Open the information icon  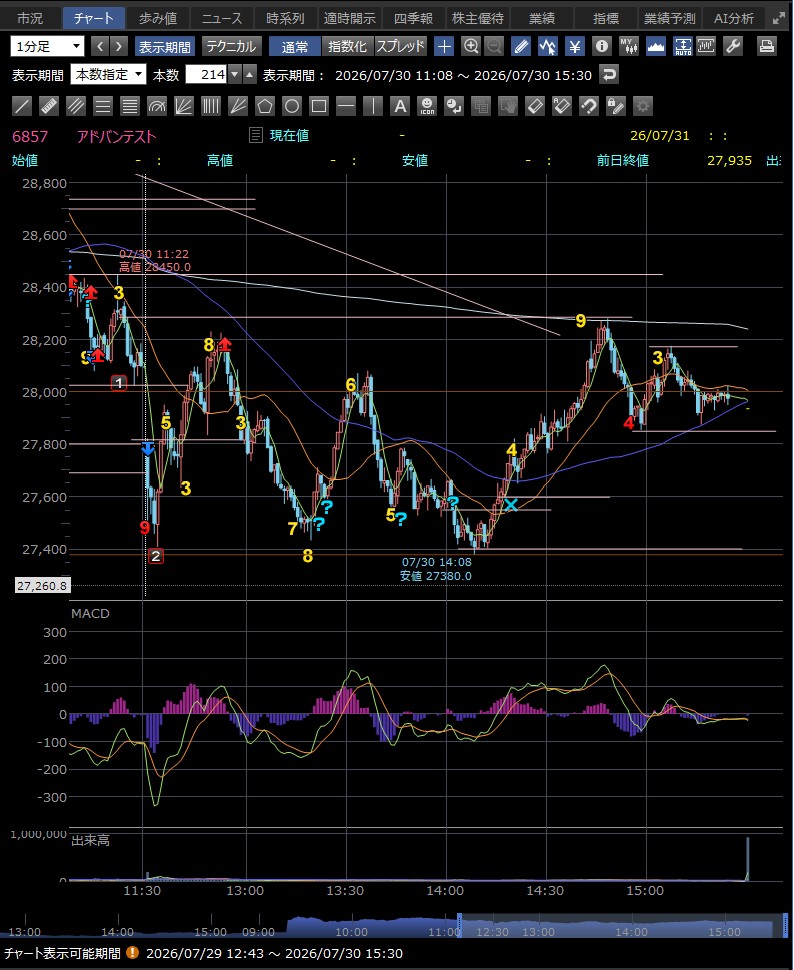point(602,46)
